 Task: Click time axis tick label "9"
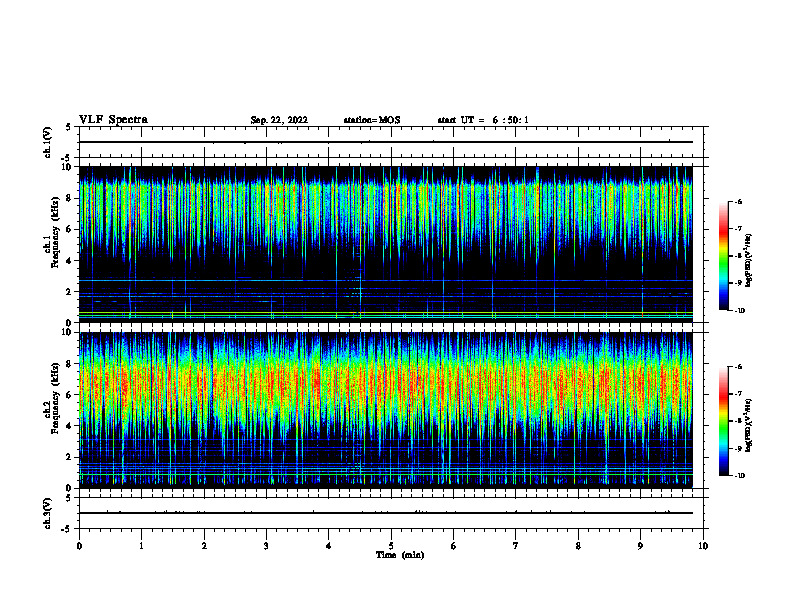point(640,546)
